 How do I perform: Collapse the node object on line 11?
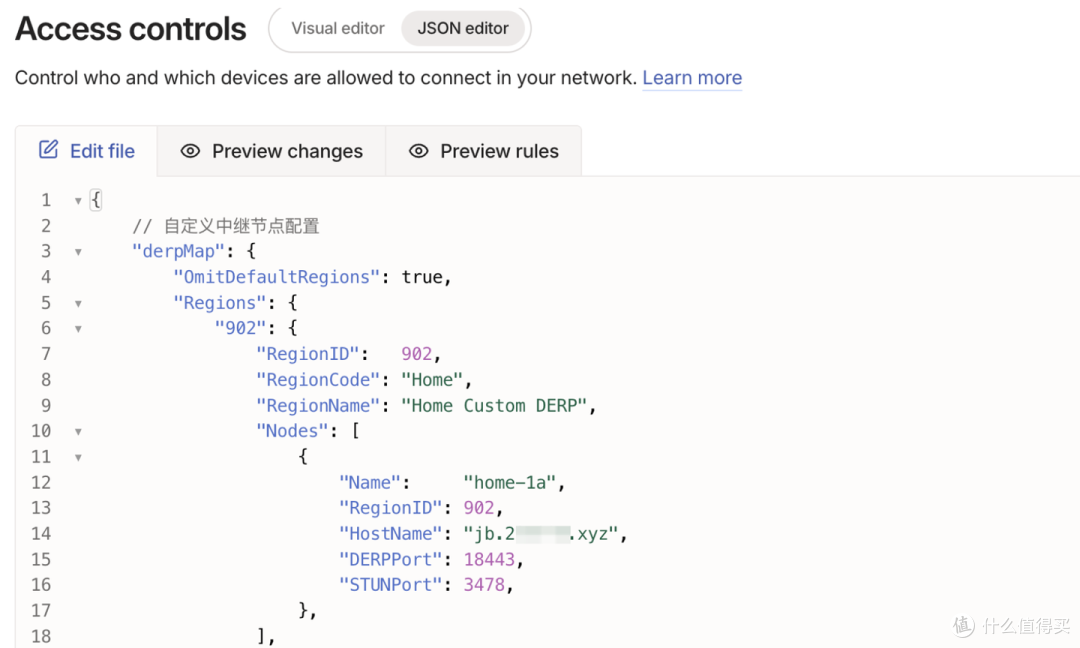coord(78,457)
